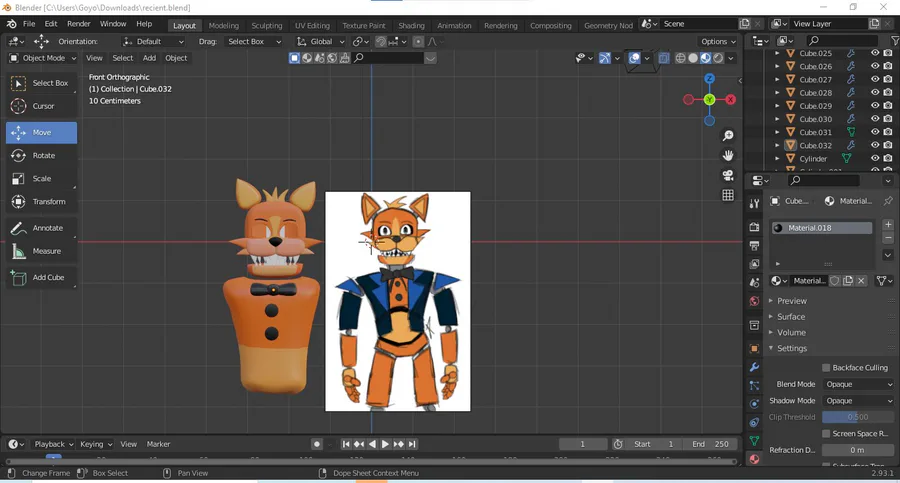Select the Select Box tool

click(41, 83)
